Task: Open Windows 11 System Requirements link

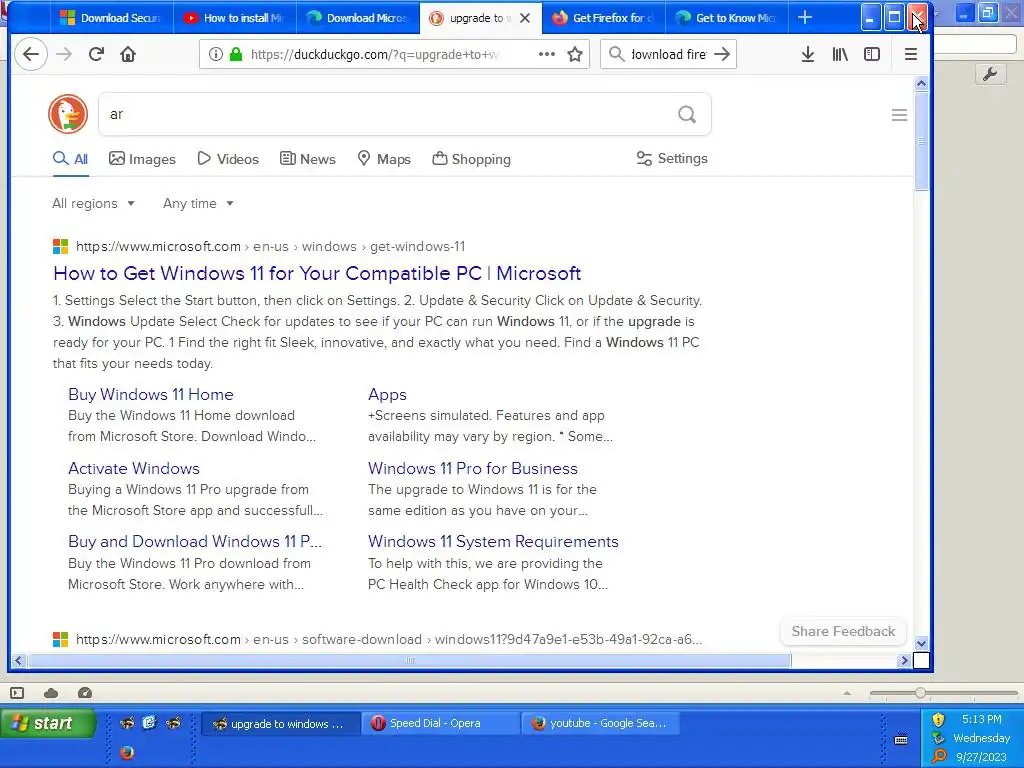Action: (493, 541)
